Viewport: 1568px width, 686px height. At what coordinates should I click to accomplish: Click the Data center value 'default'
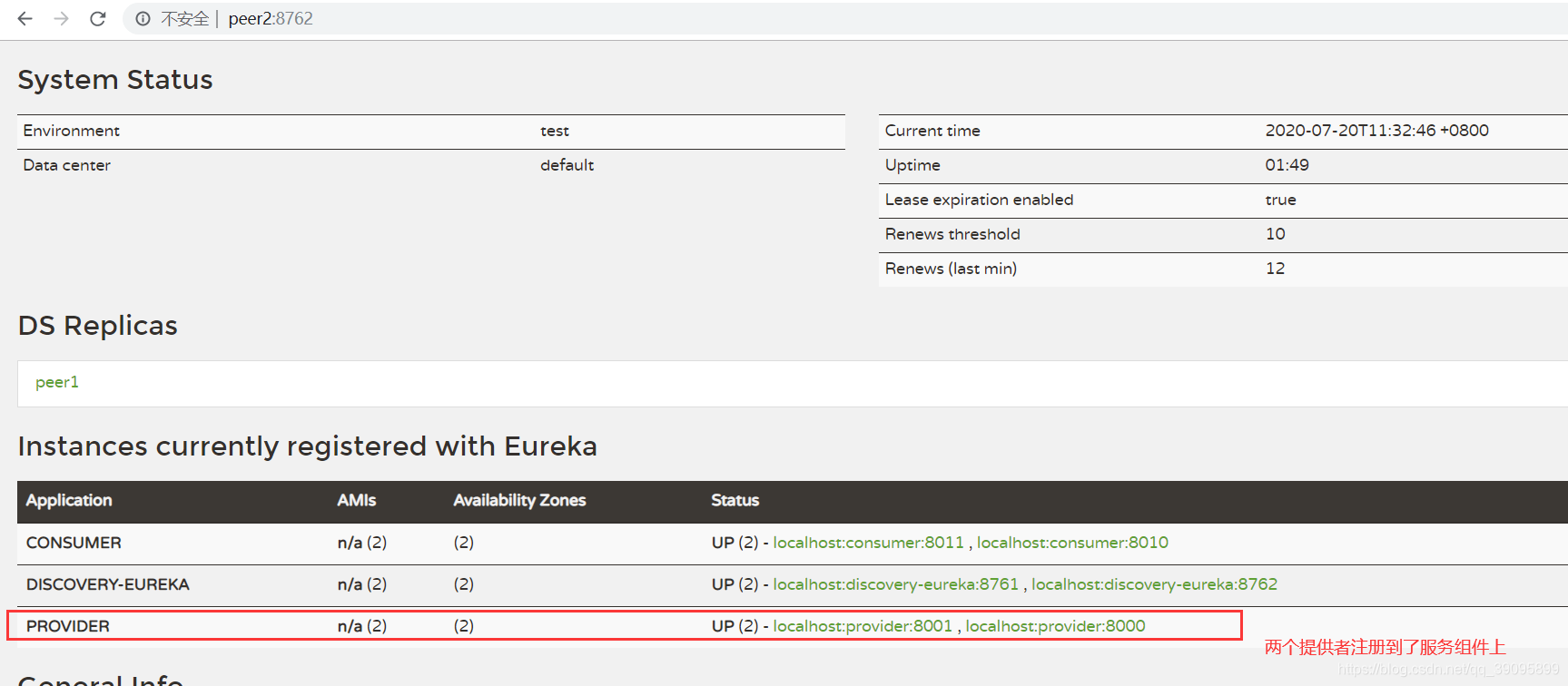(567, 165)
